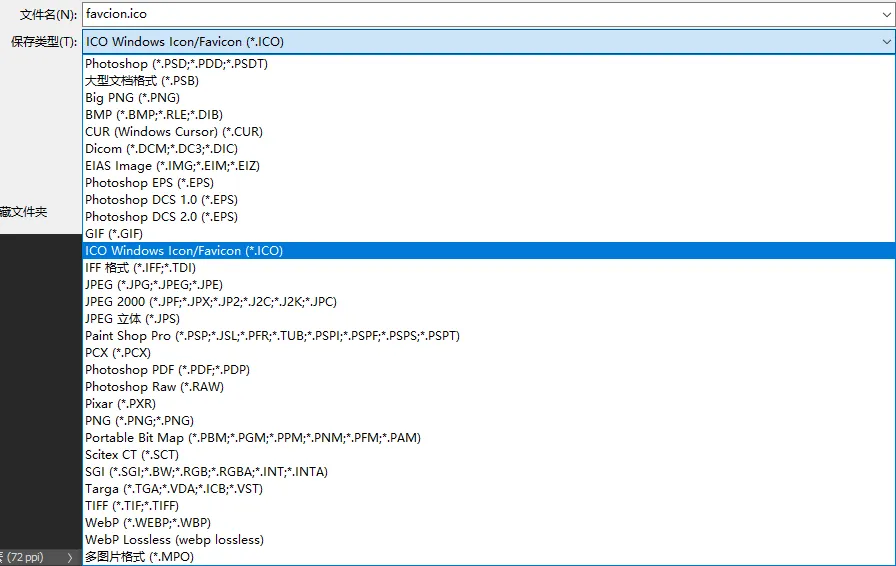Viewport: 896px width, 566px height.
Task: Collapse the save type combo box arrow
Action: click(886, 42)
